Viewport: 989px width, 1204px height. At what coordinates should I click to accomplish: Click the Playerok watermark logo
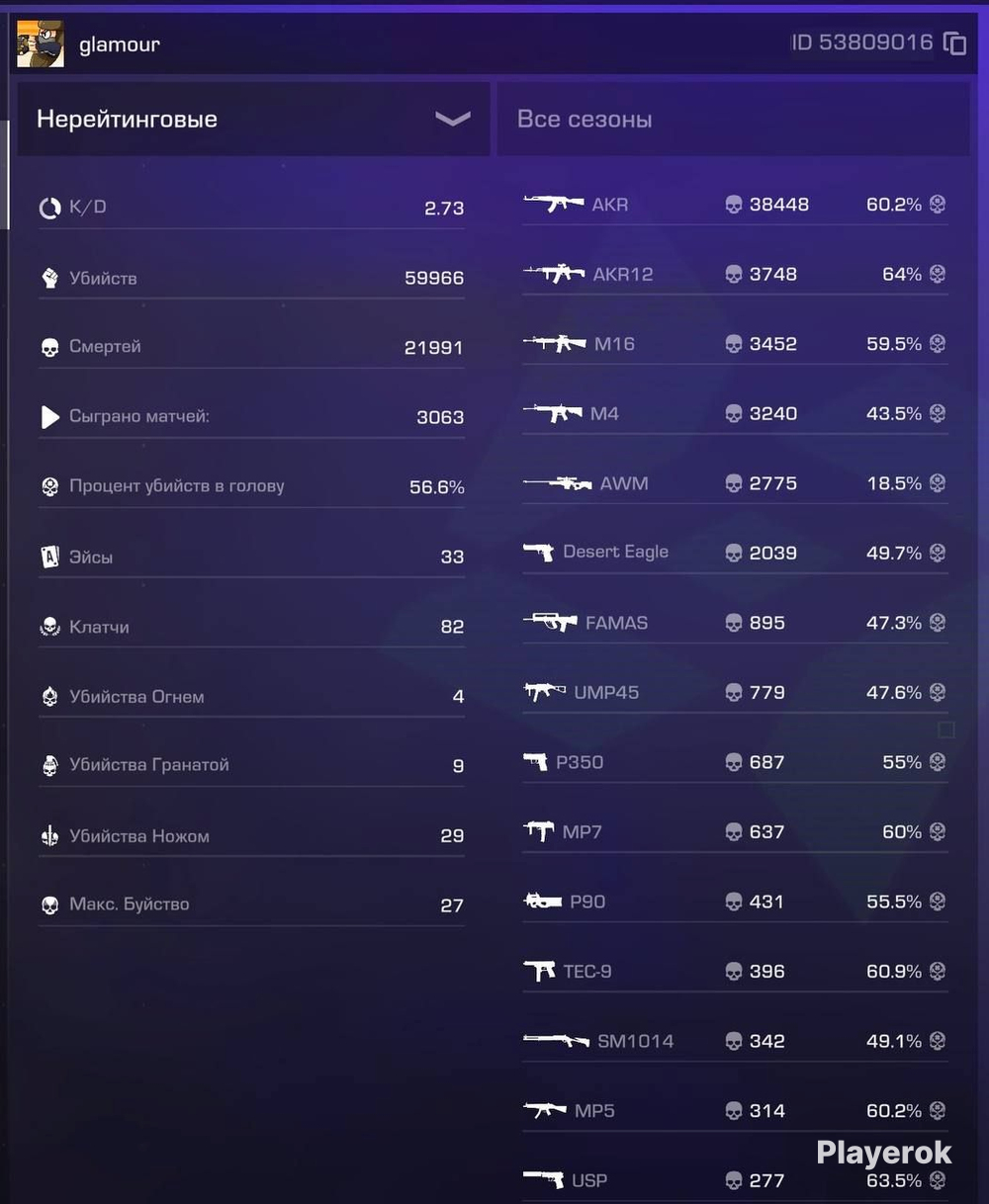pyautogui.click(x=883, y=1153)
